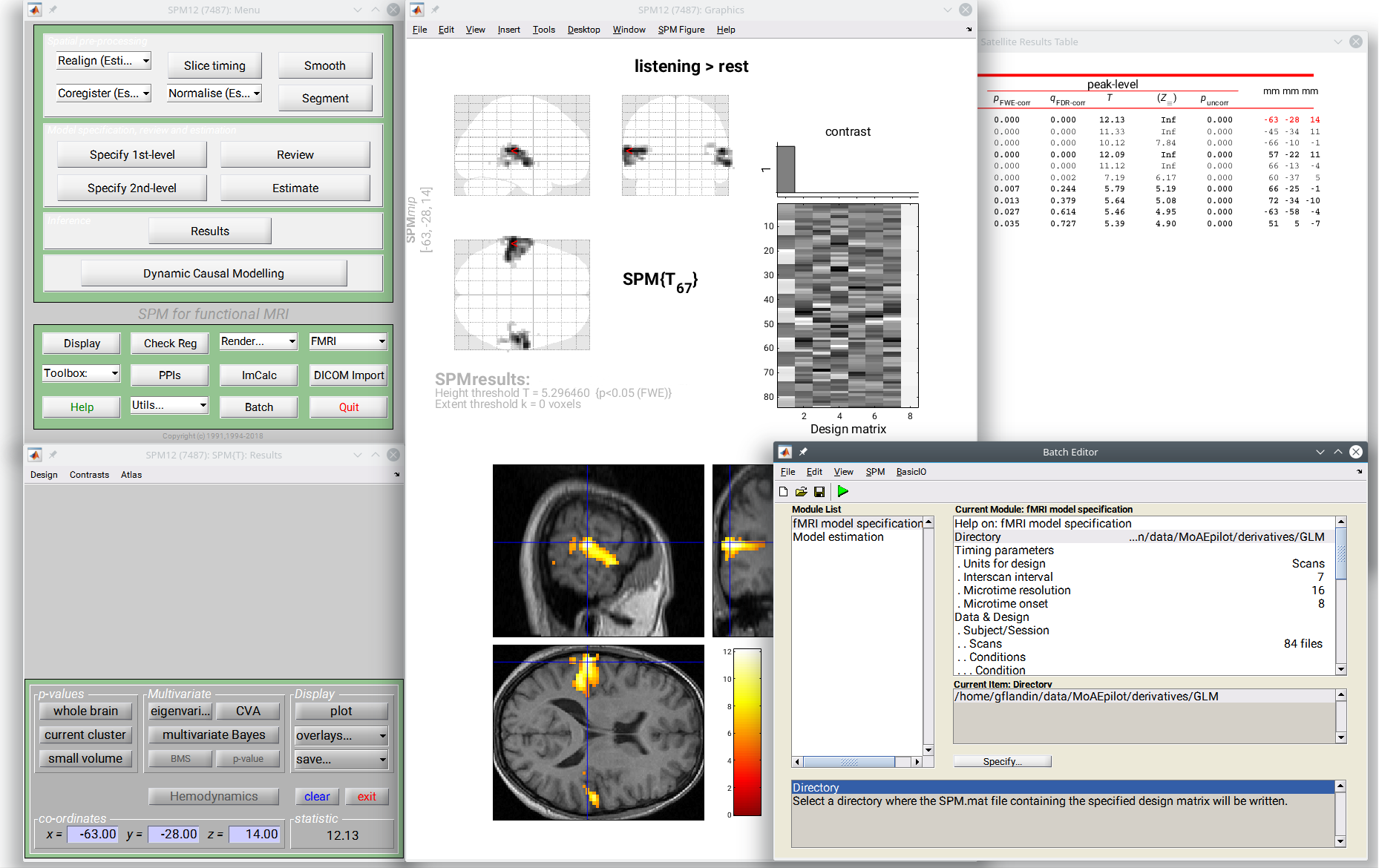Click the ImCalc button
Image resolution: width=1379 pixels, height=868 pixels.
click(x=259, y=375)
